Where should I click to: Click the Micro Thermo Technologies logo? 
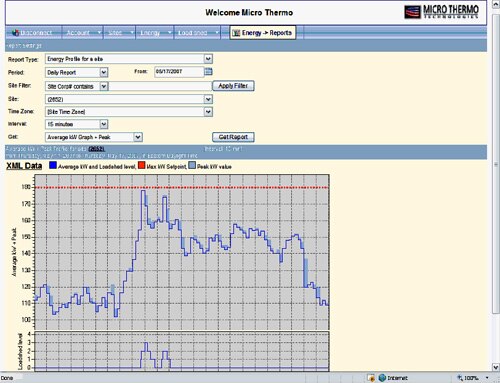(x=441, y=12)
